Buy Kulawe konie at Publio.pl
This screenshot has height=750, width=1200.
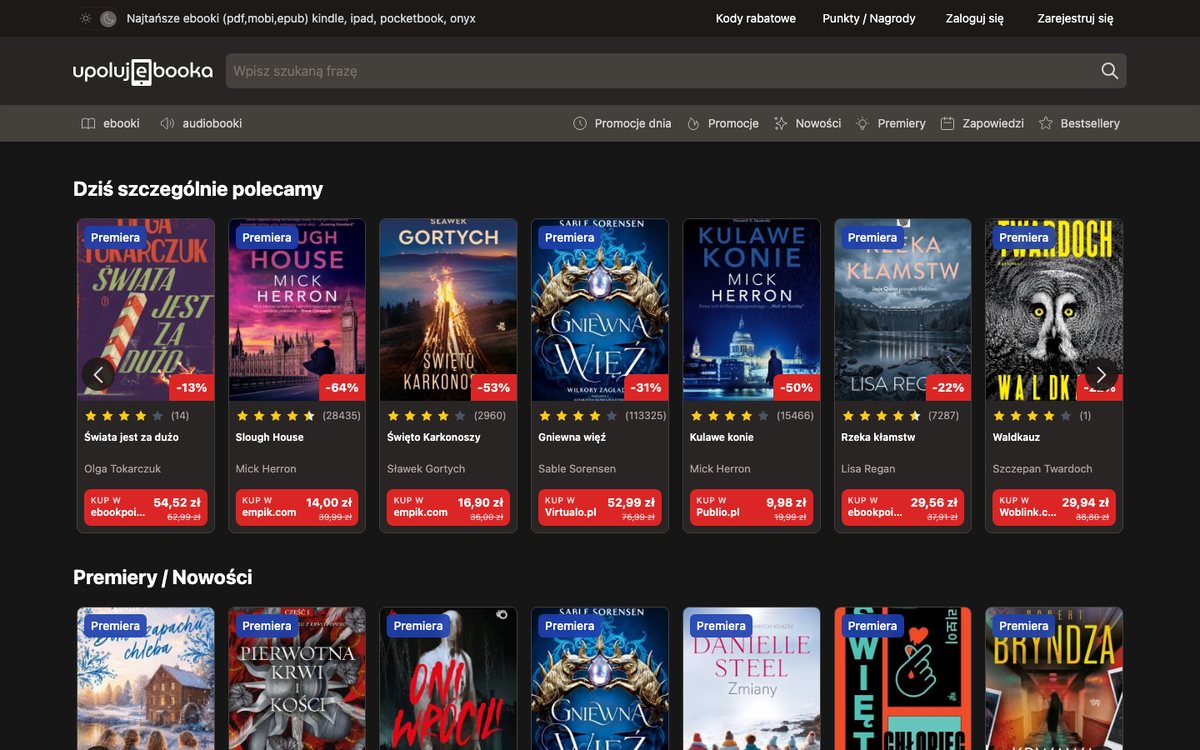pos(751,508)
